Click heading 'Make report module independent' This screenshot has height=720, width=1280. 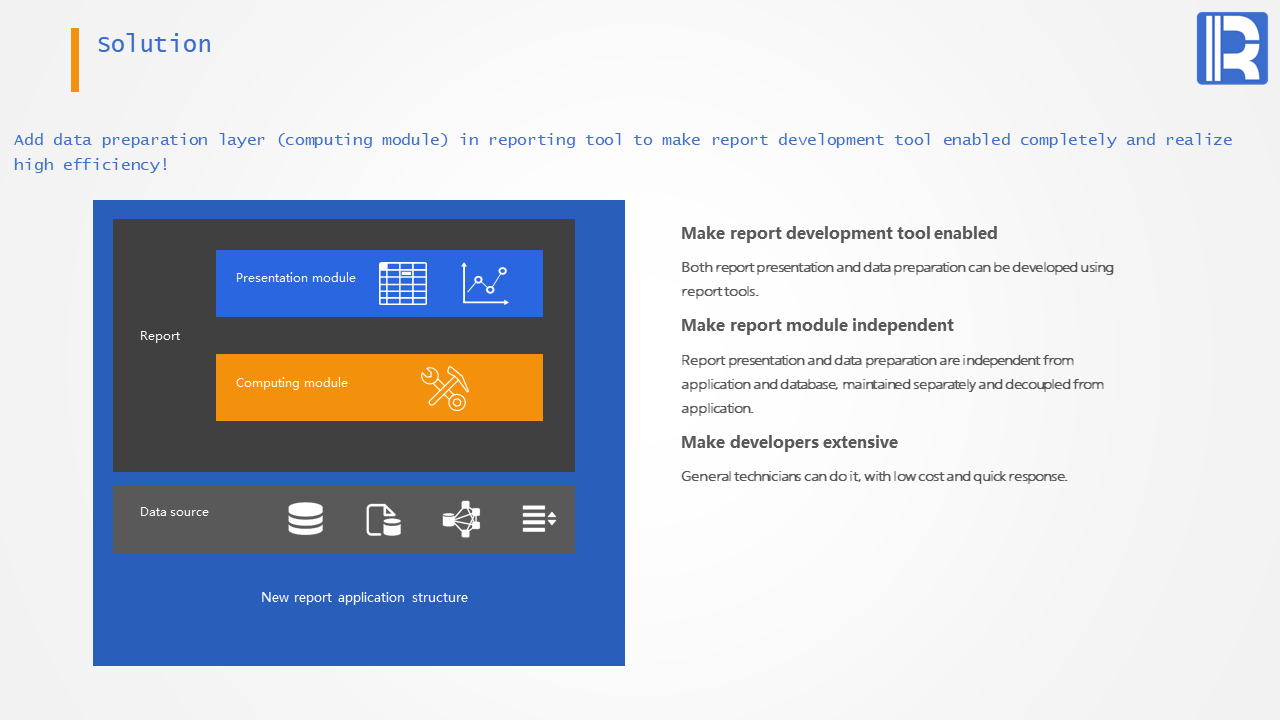pos(817,325)
